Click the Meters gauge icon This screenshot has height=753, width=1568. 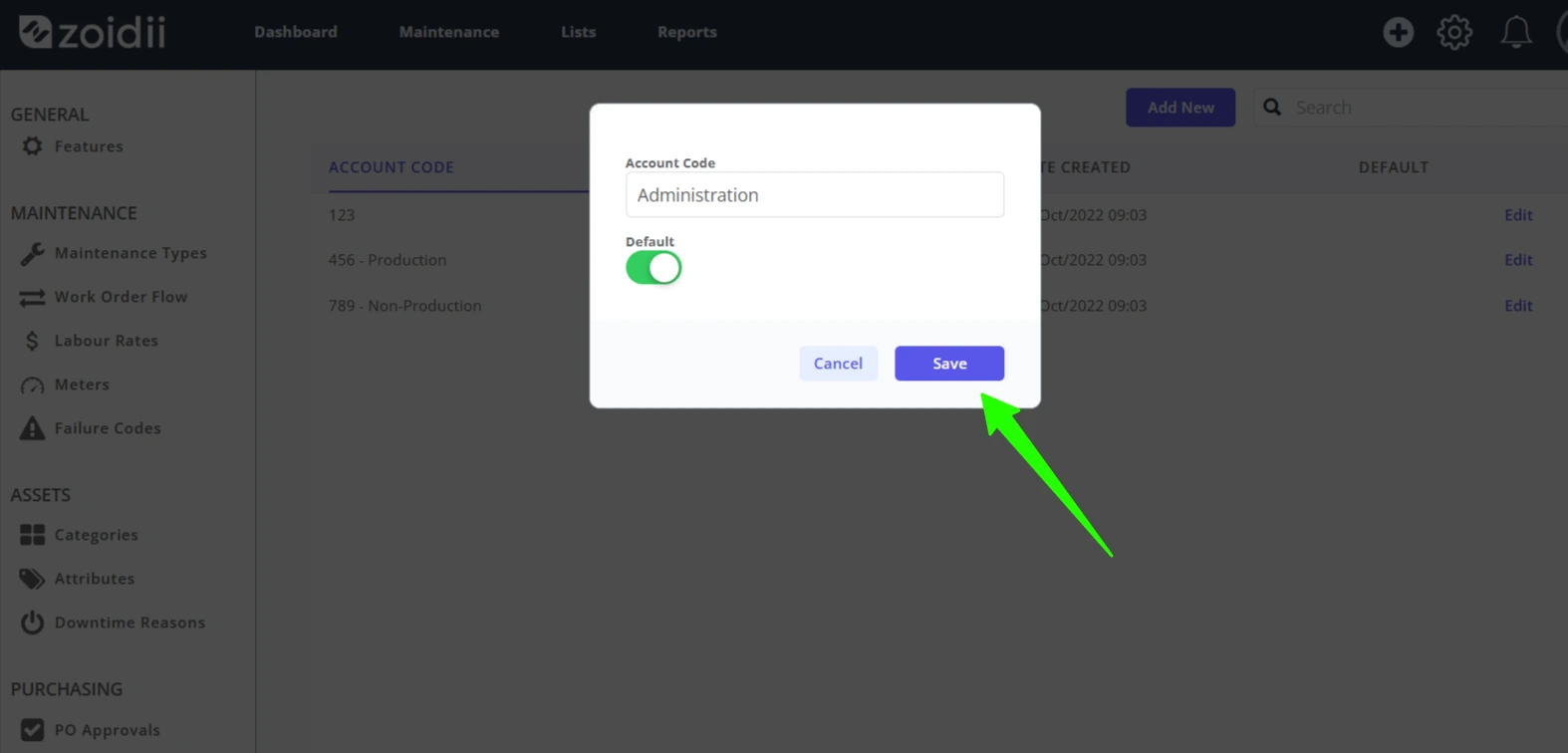click(x=32, y=385)
